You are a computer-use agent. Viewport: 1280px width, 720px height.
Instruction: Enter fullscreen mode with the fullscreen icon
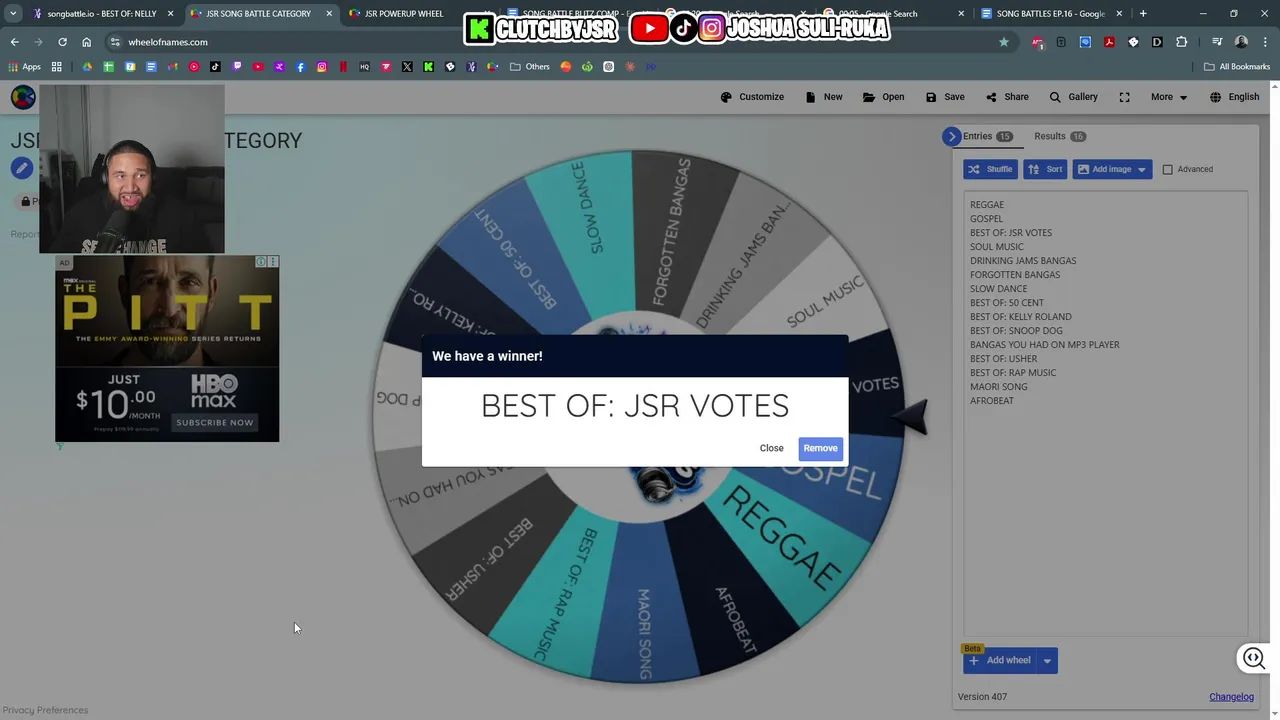pos(1124,97)
